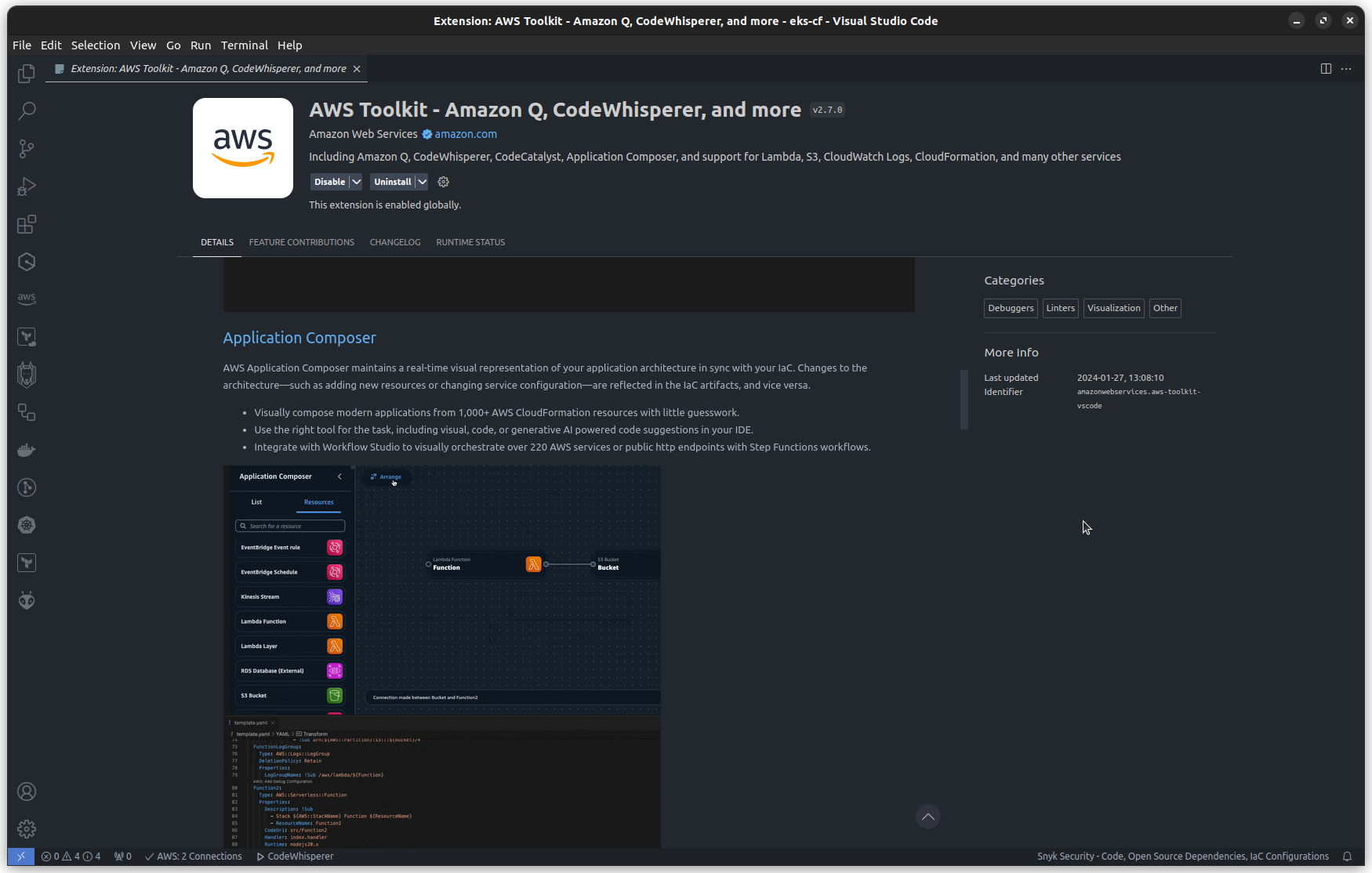Viewport: 1372px width, 873px height.
Task: Open the Terminal menu
Action: (x=244, y=45)
